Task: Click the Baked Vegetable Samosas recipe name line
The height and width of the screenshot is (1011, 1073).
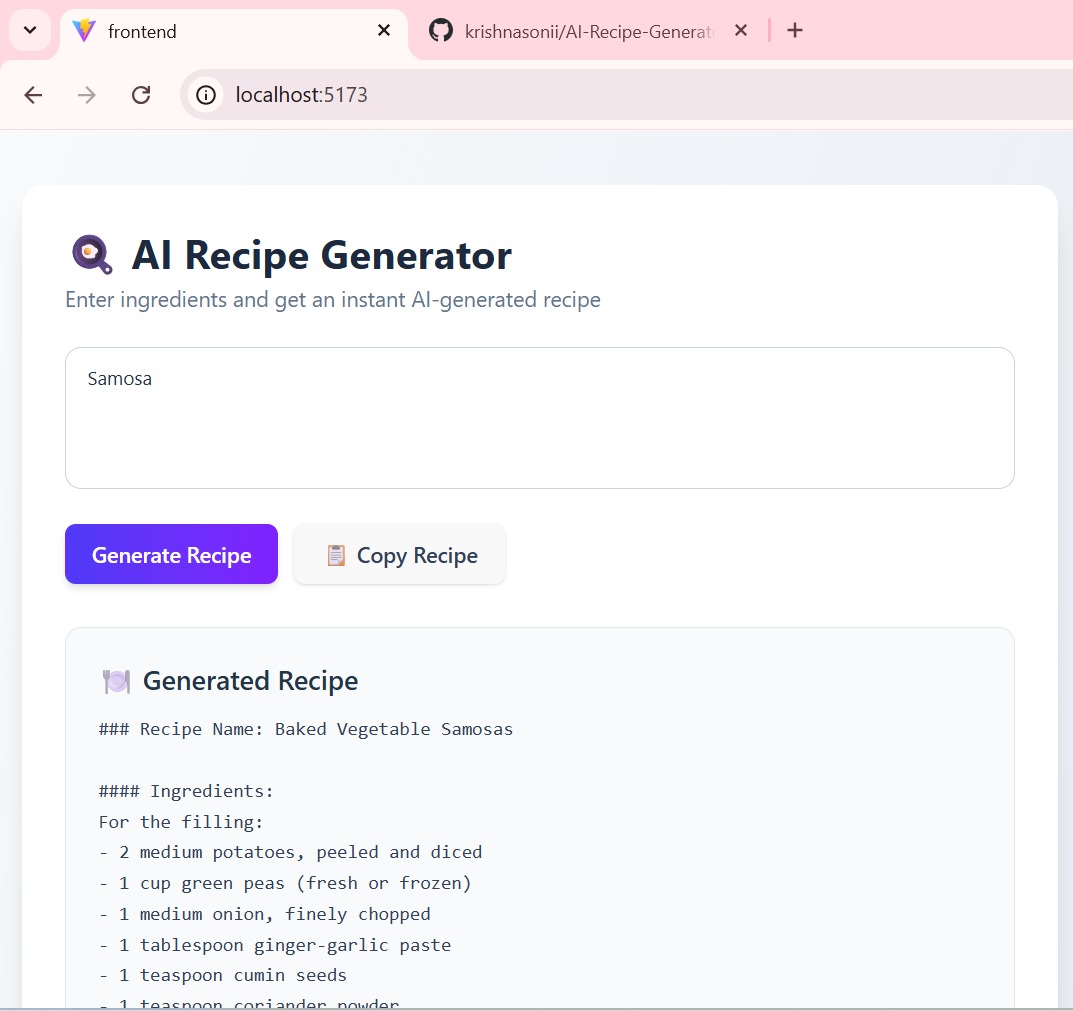Action: pyautogui.click(x=306, y=729)
